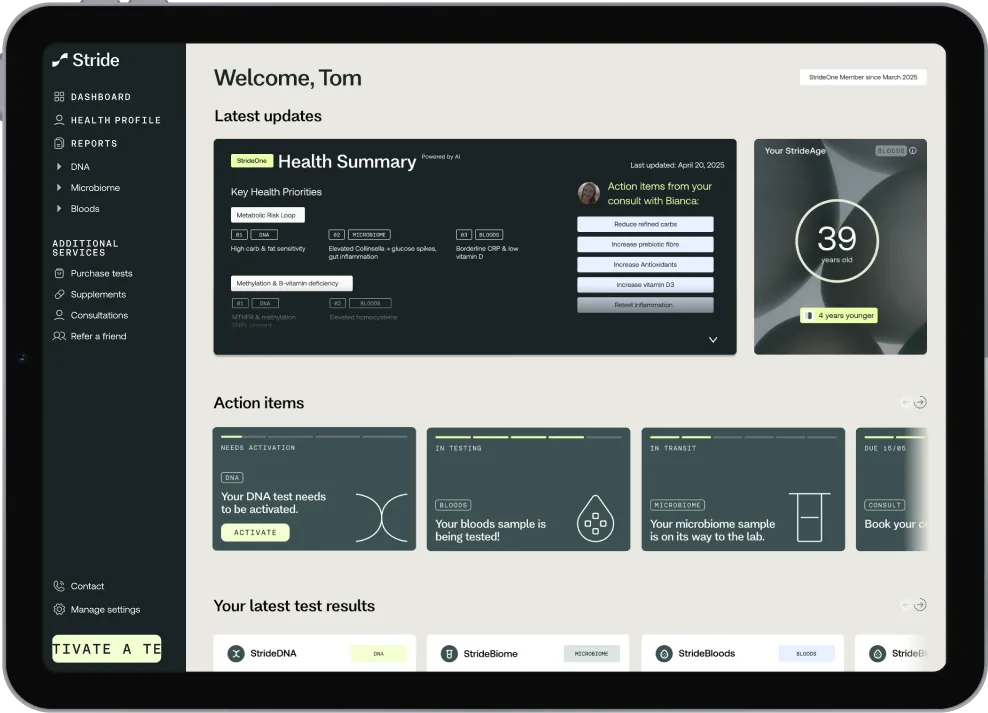Viewport: 988px width, 713px height.
Task: Click the StrideOne badge in Health Summary
Action: tap(252, 161)
